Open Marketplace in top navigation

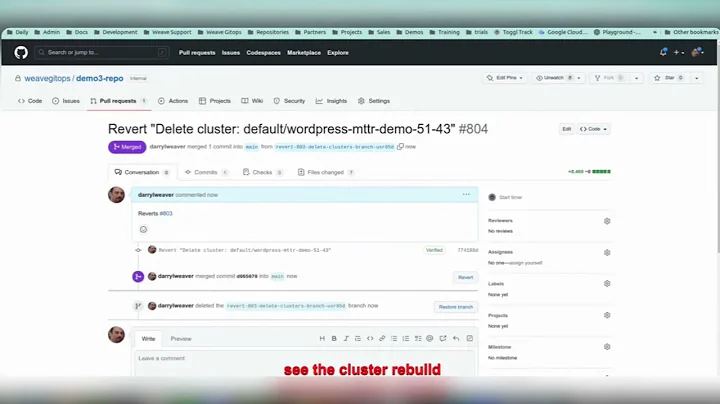click(304, 53)
